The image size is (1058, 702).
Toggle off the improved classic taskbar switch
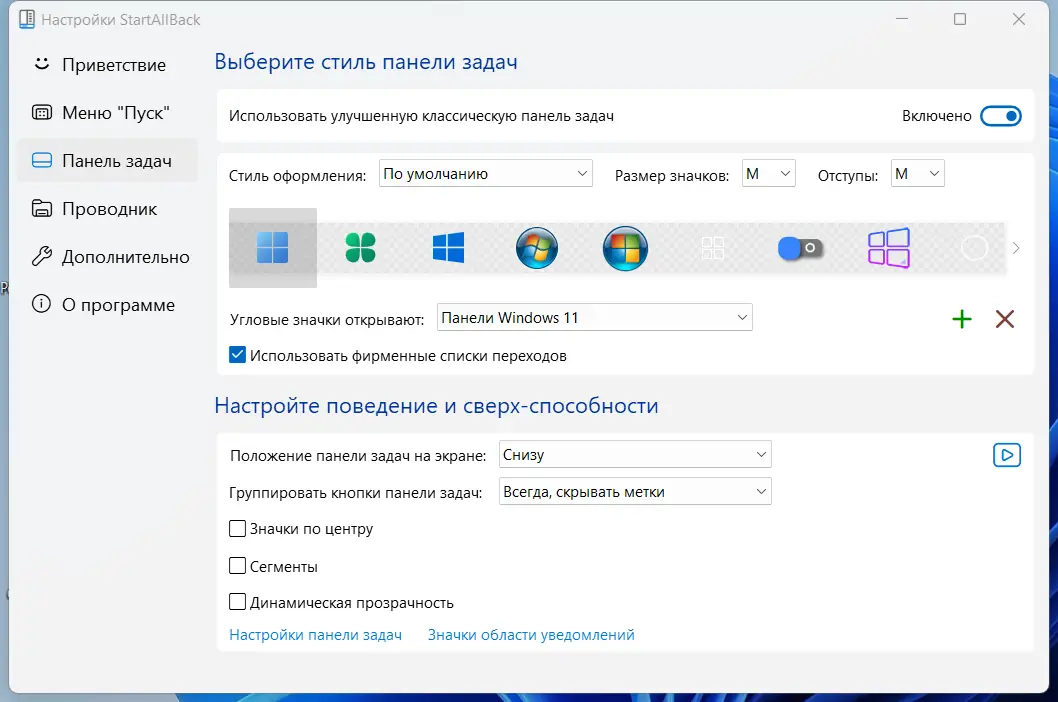pyautogui.click(x=1001, y=115)
